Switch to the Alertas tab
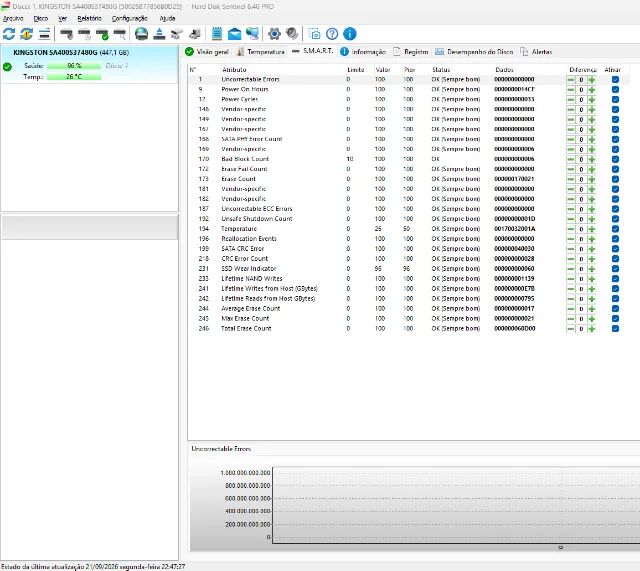 (536, 52)
